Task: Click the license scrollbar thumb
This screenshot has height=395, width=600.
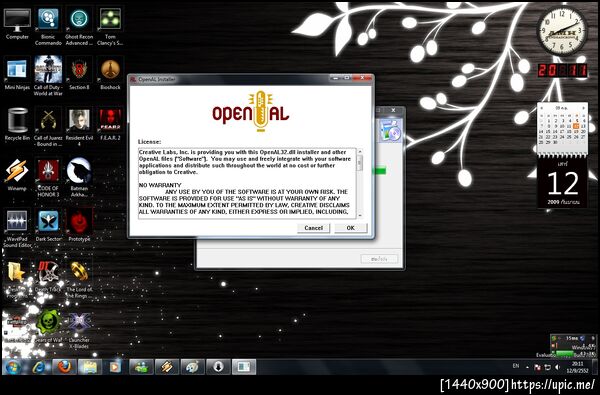Action: [360, 163]
